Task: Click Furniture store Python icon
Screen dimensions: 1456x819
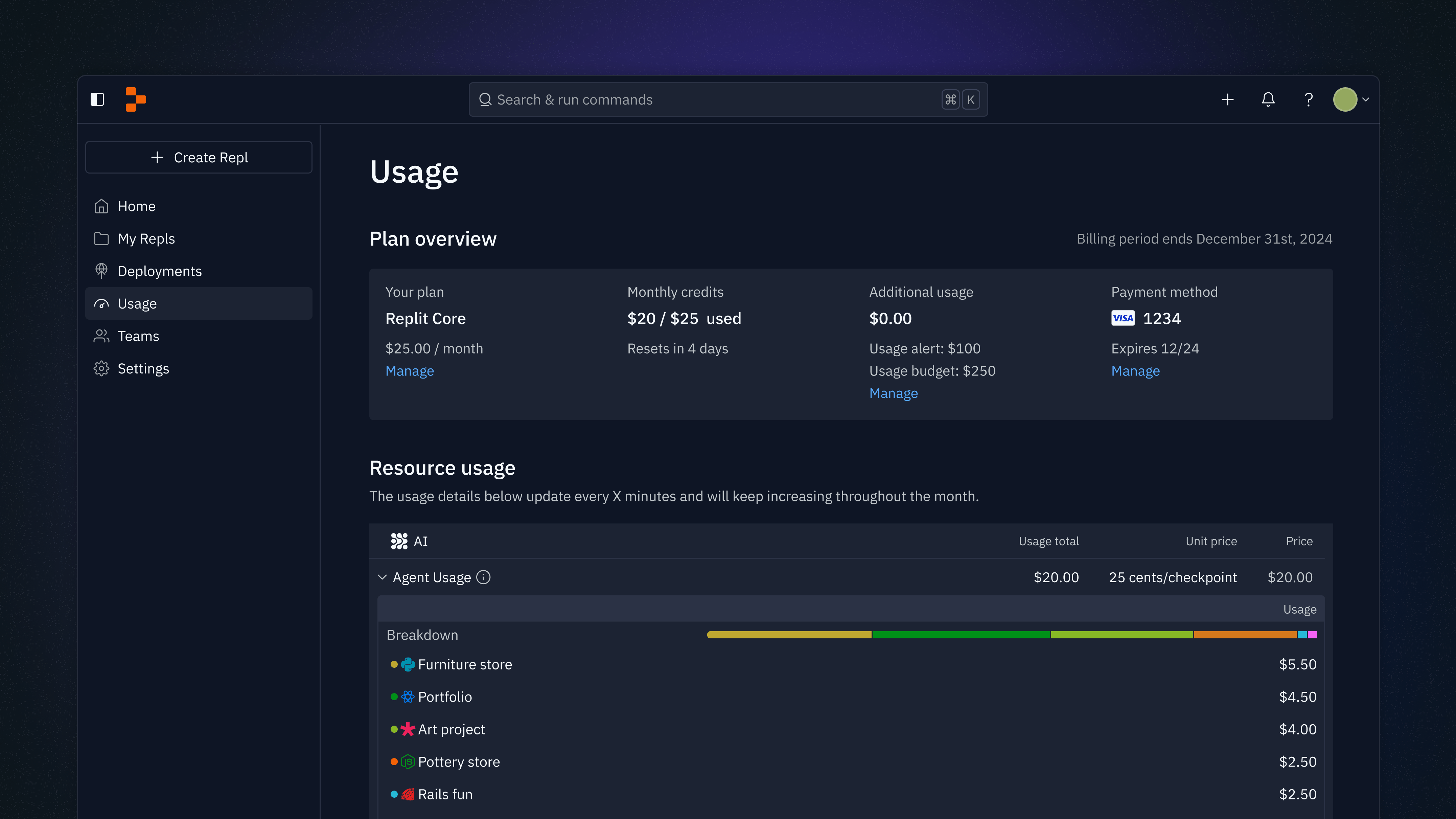Action: point(408,664)
